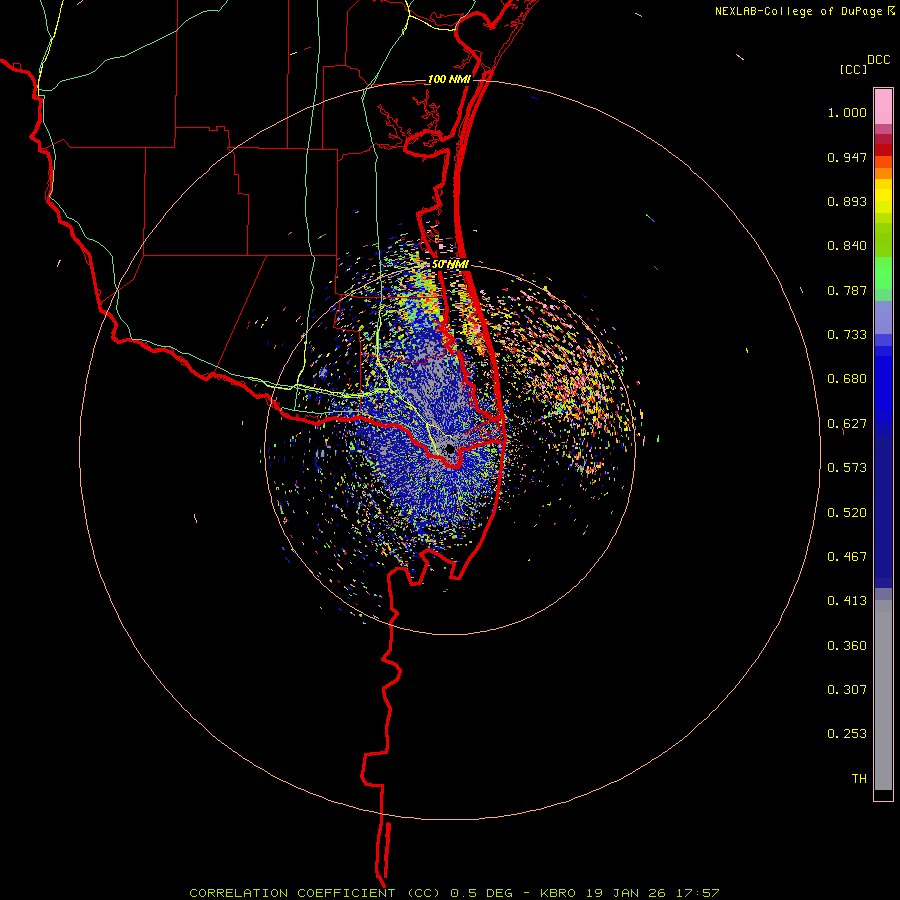The image size is (900, 900).
Task: Click the [CC] scale unit label
Action: 854,69
